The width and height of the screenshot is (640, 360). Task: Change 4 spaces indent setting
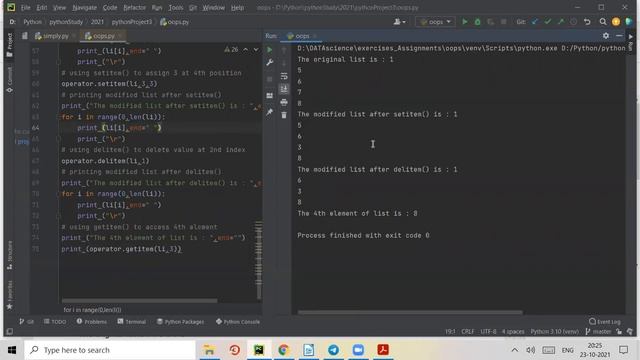513,331
